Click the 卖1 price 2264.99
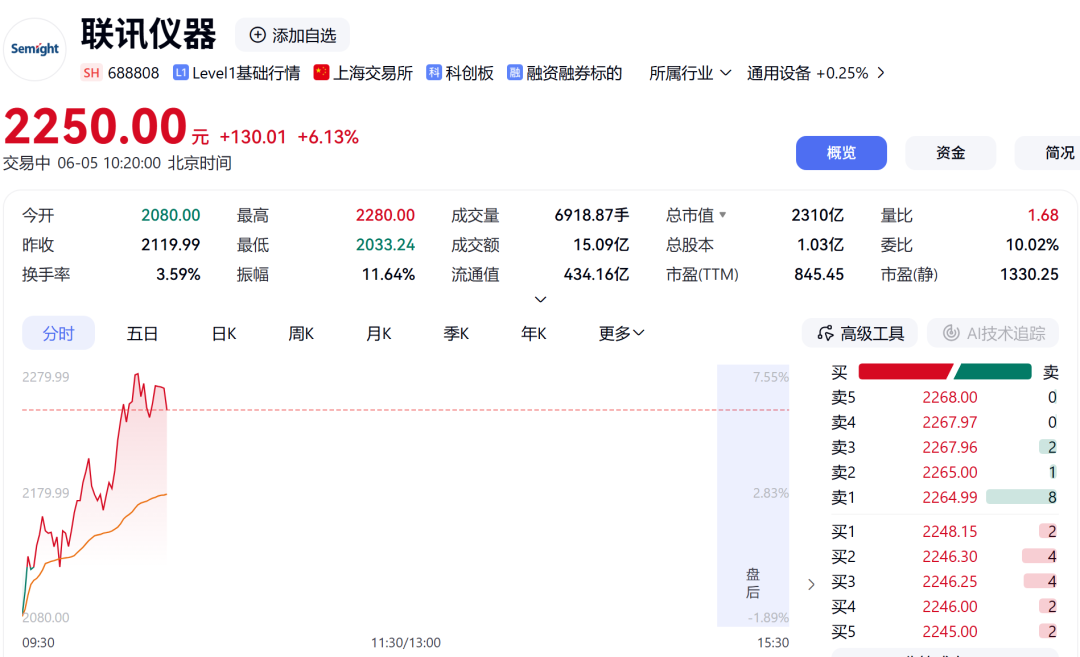1080x657 pixels. [x=950, y=497]
